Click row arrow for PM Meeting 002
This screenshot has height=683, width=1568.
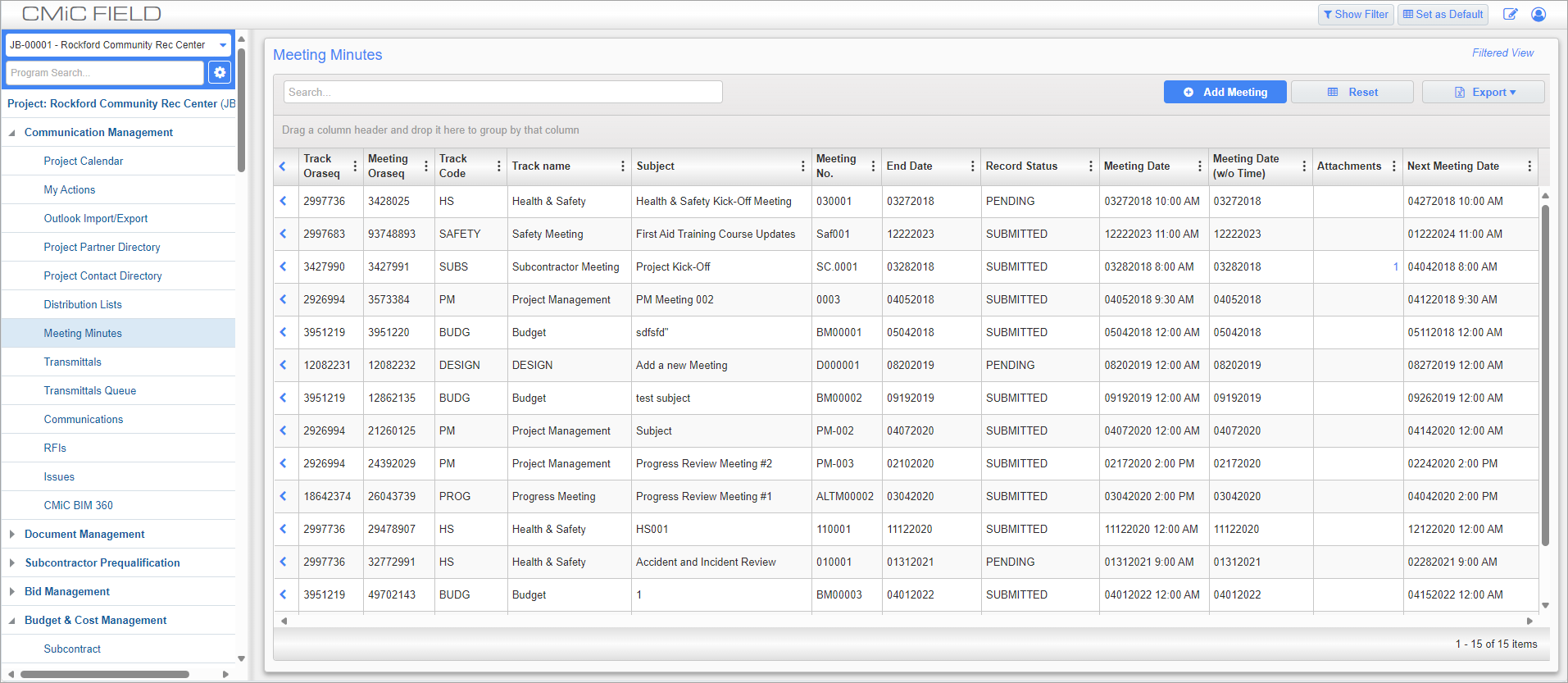(284, 299)
